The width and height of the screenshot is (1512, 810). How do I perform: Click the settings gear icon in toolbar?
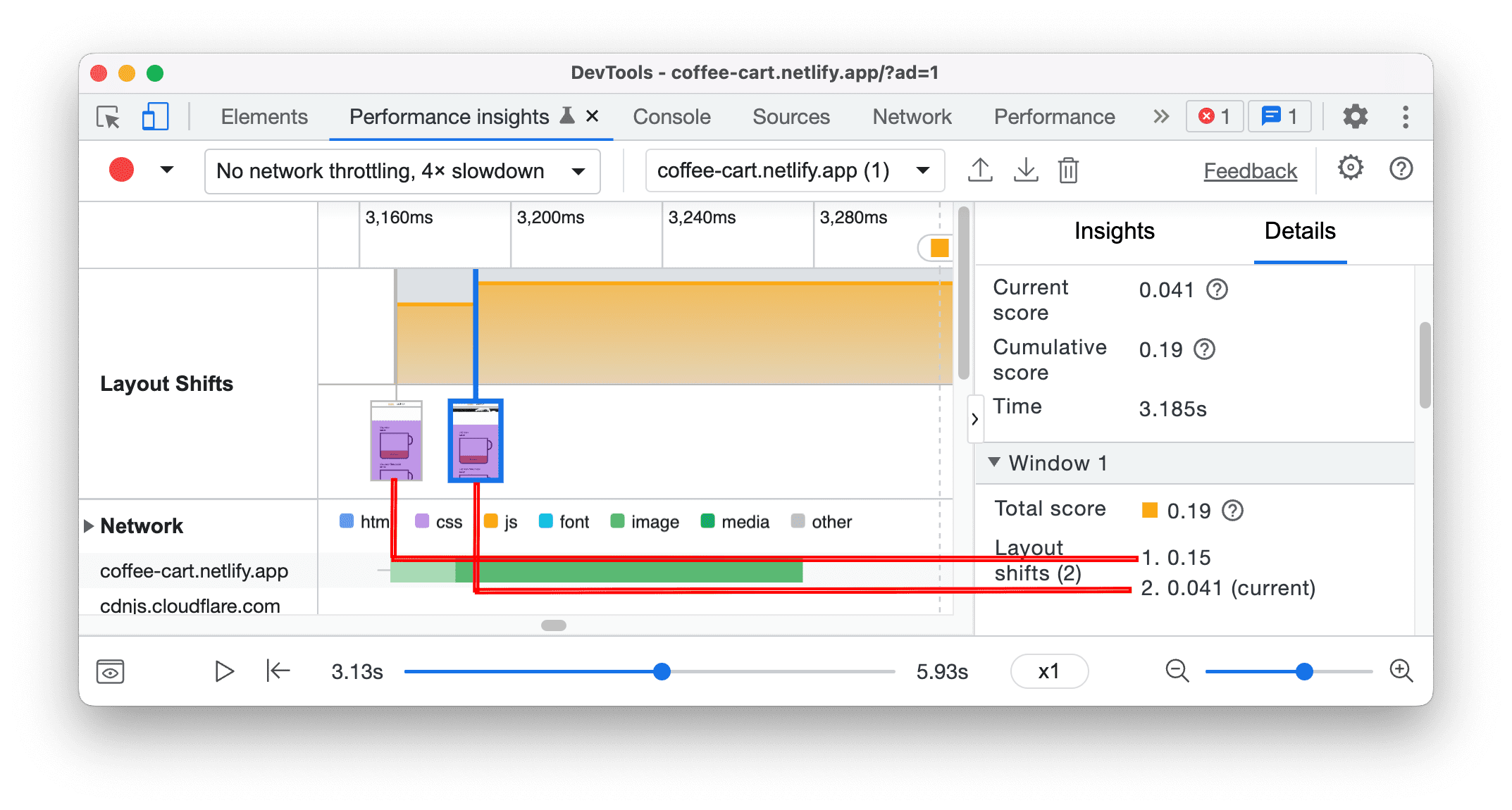pos(1352,116)
